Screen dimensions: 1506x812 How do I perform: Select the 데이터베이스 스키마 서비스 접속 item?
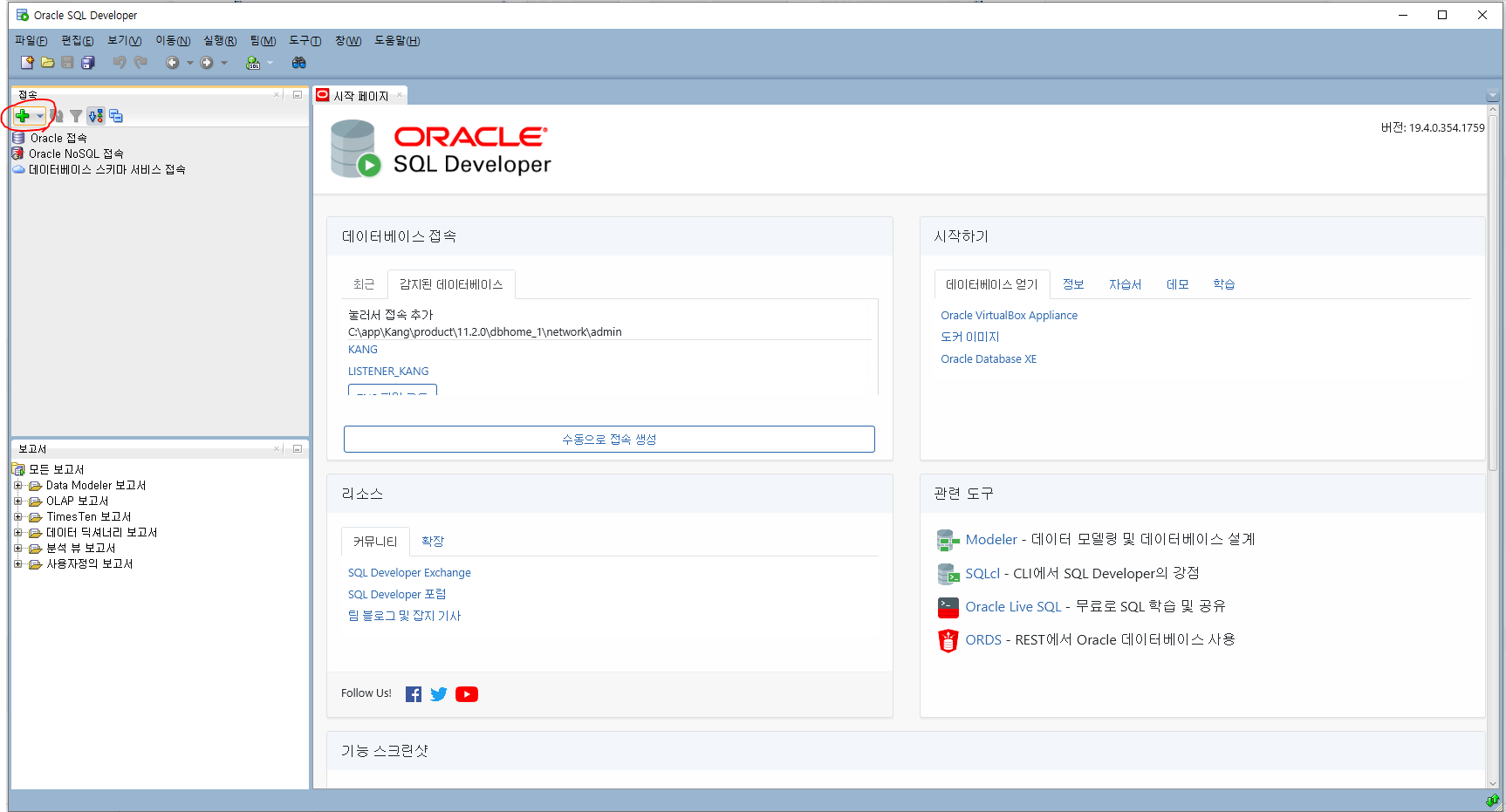pyautogui.click(x=107, y=169)
